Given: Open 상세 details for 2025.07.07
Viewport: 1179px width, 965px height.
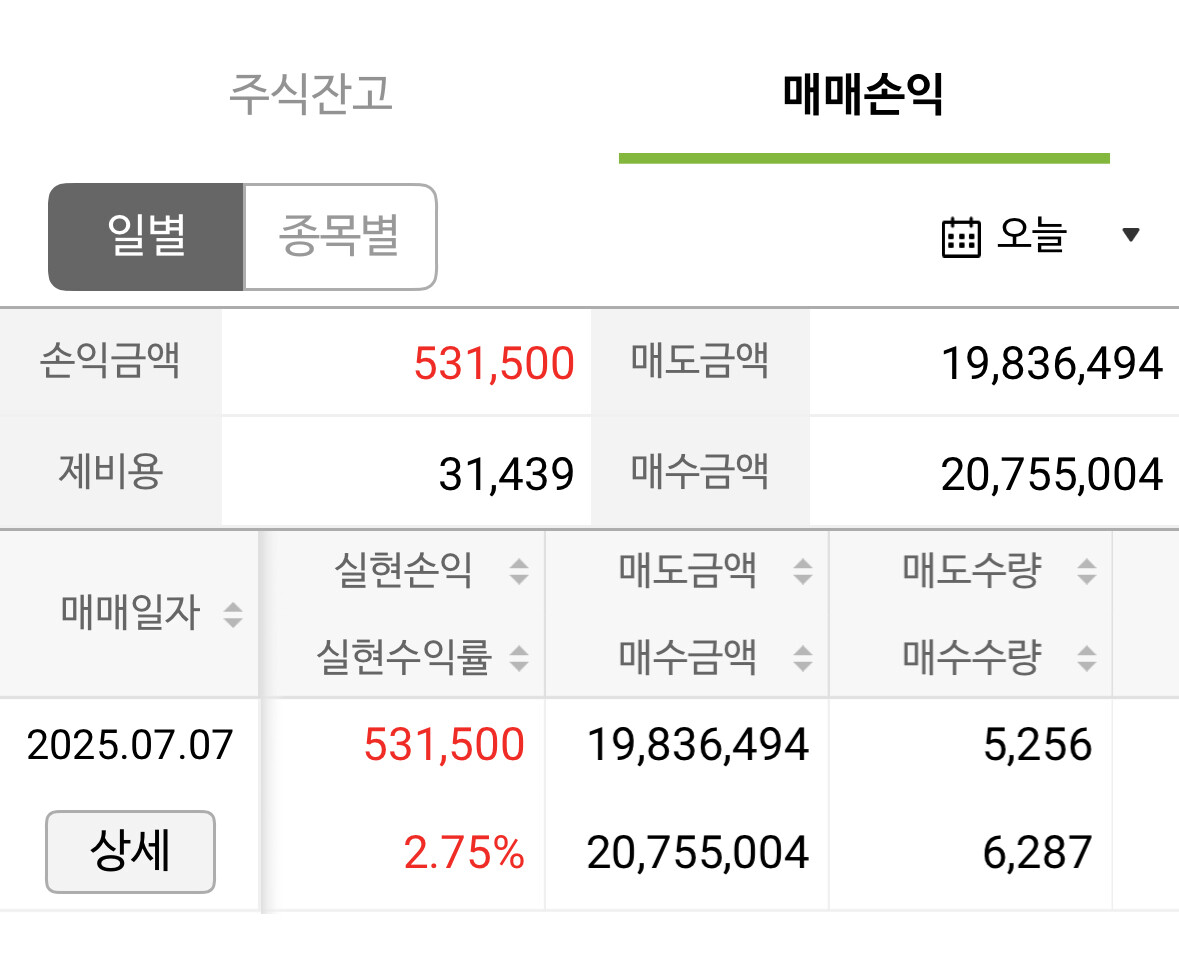Looking at the screenshot, I should coord(130,852).
